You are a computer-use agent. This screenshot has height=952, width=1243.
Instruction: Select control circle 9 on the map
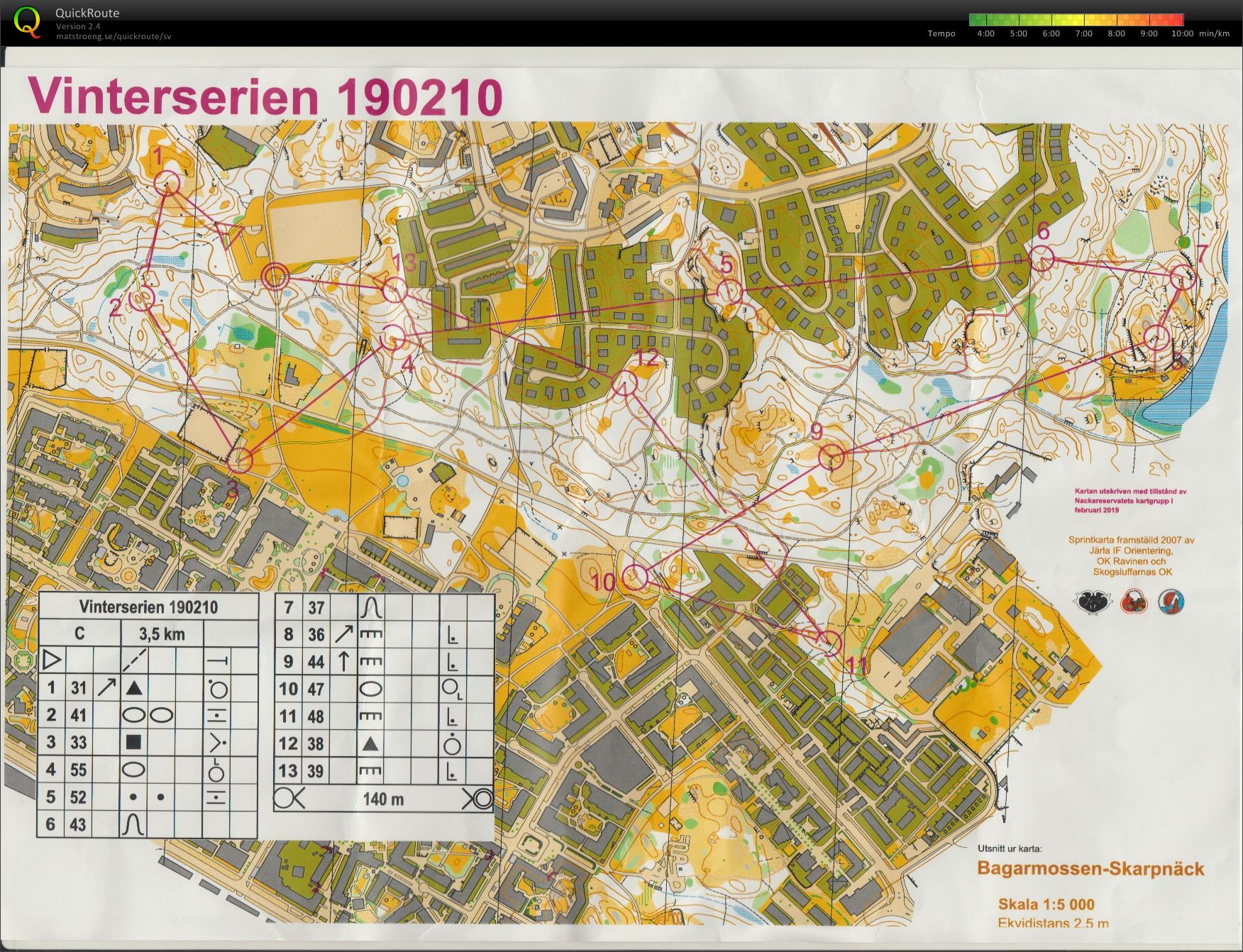[832, 457]
